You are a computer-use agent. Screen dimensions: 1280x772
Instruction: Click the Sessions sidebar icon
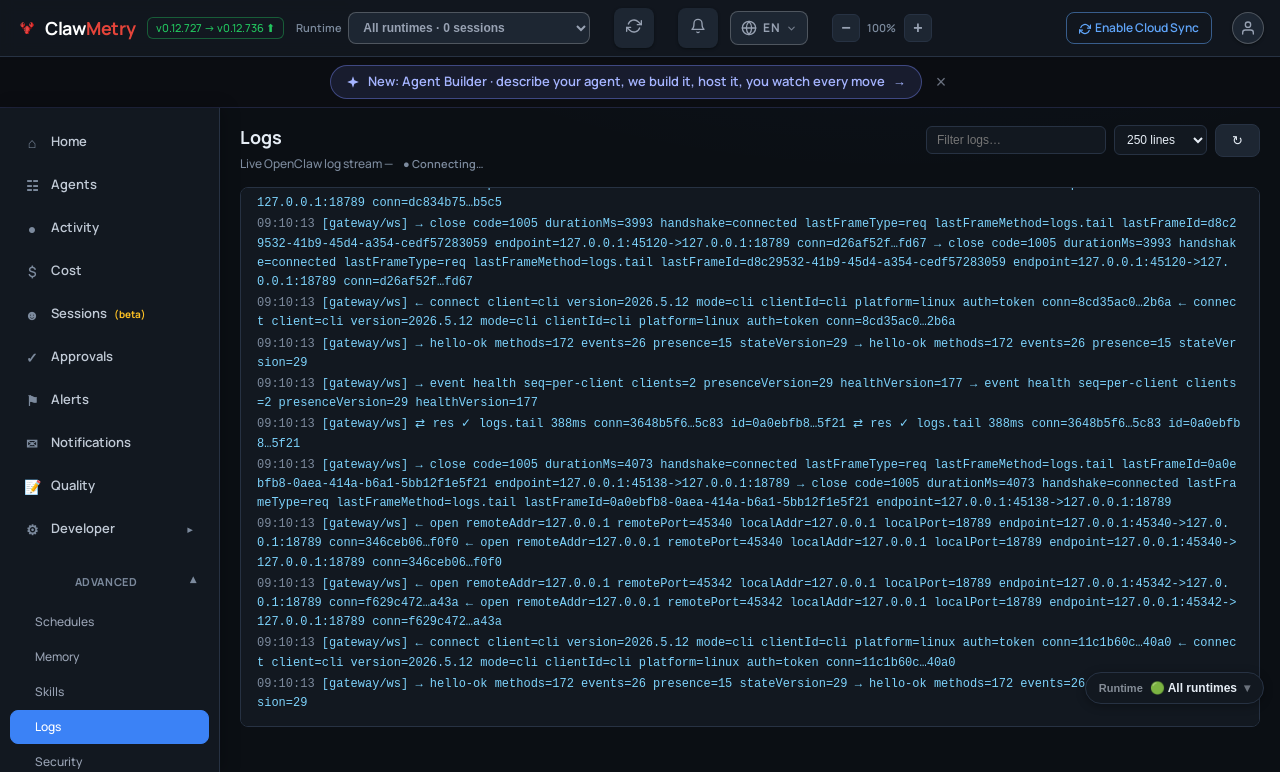pyautogui.click(x=32, y=314)
